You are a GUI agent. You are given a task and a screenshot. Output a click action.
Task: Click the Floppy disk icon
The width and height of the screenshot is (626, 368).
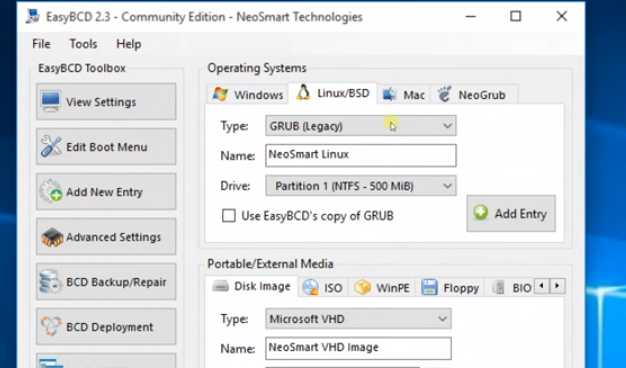click(430, 287)
